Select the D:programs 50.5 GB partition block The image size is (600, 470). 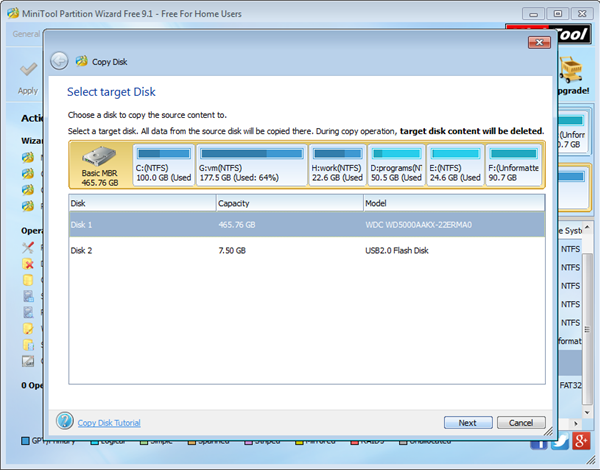pos(396,165)
